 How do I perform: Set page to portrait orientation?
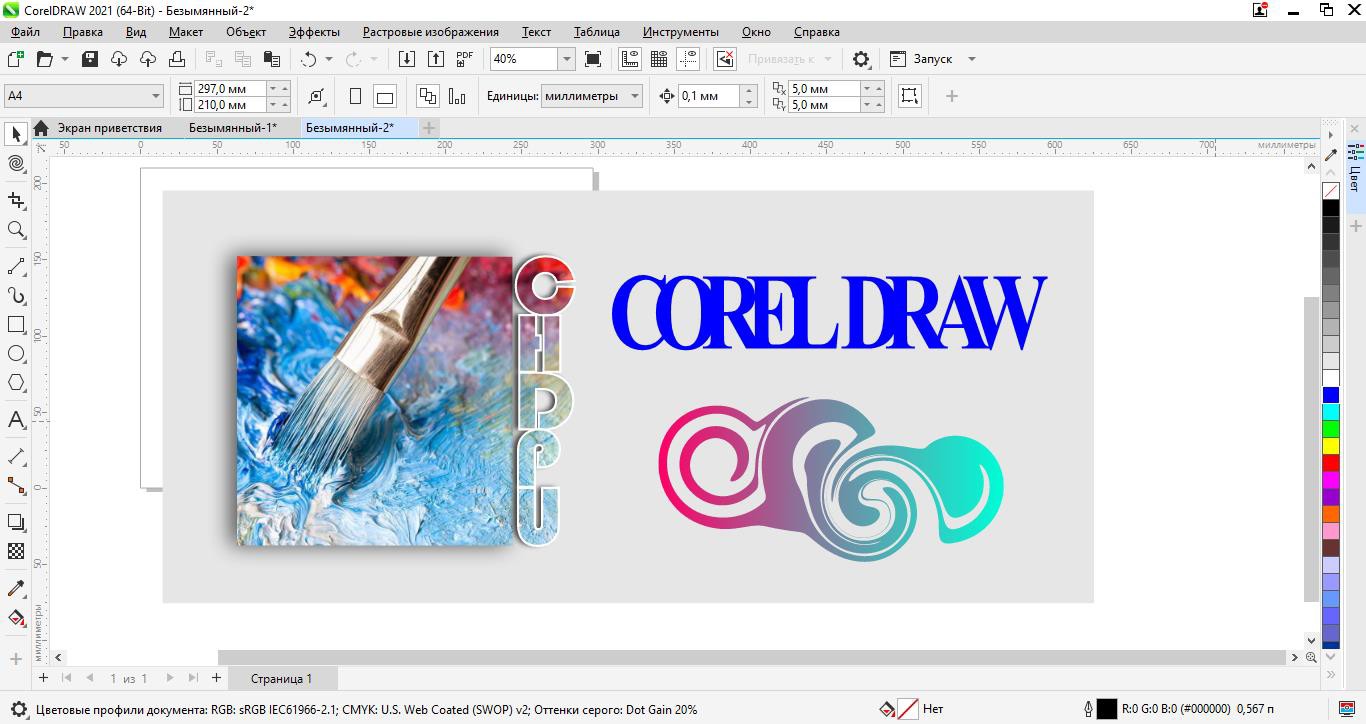355,96
